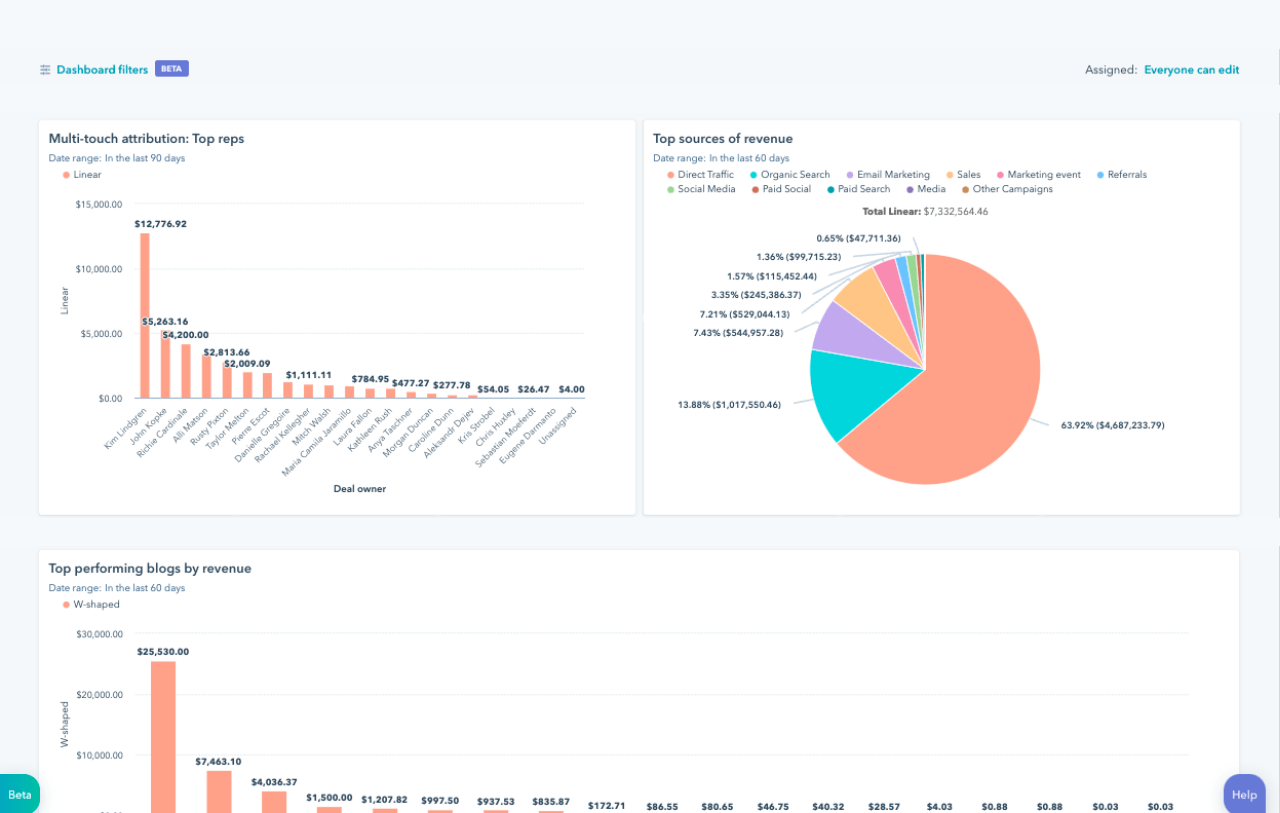1280x813 pixels.
Task: Click the filter sliders icon beside Dashboard filters
Action: (44, 69)
